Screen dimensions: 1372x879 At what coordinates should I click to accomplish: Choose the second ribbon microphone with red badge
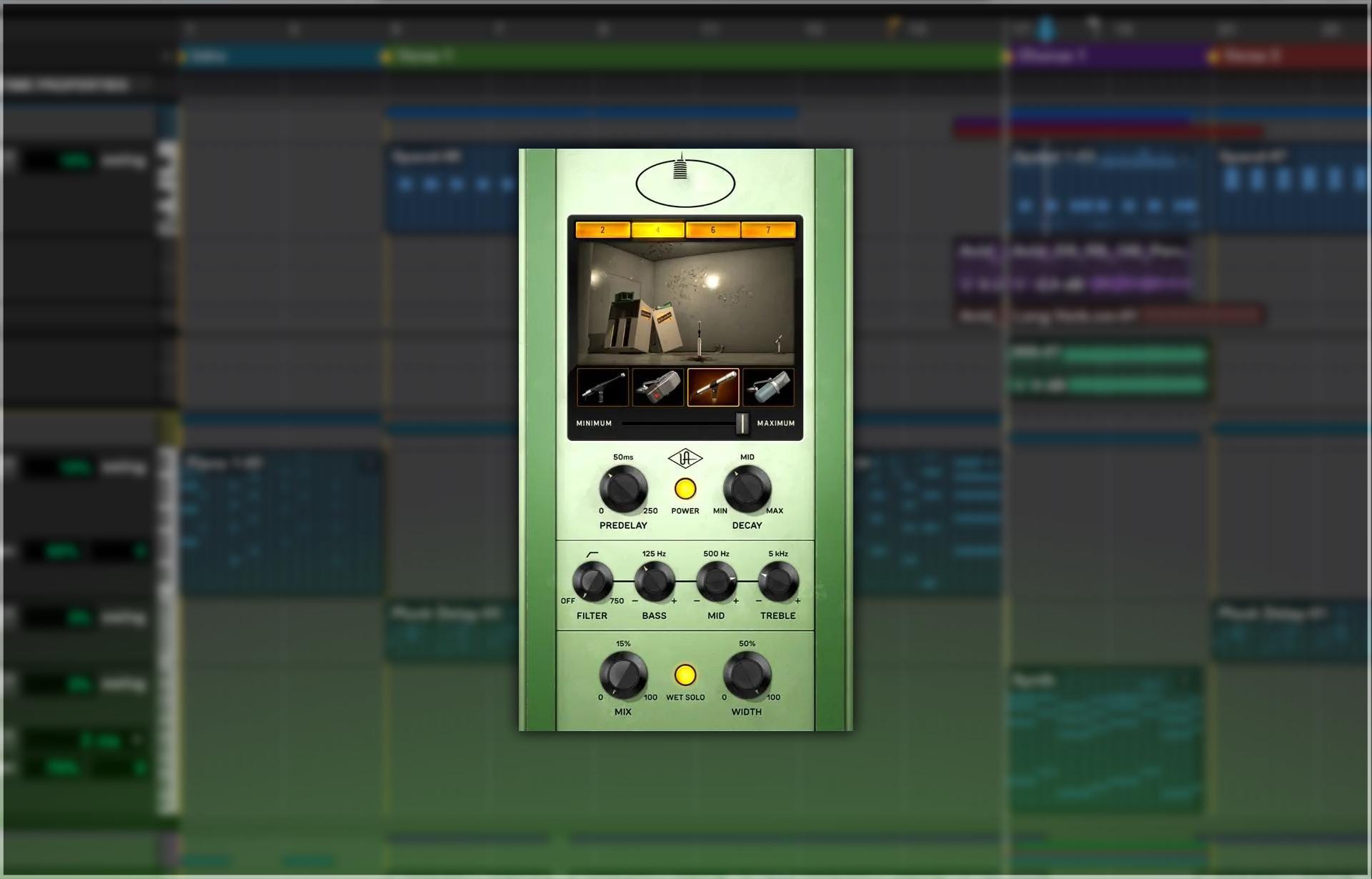(x=657, y=387)
